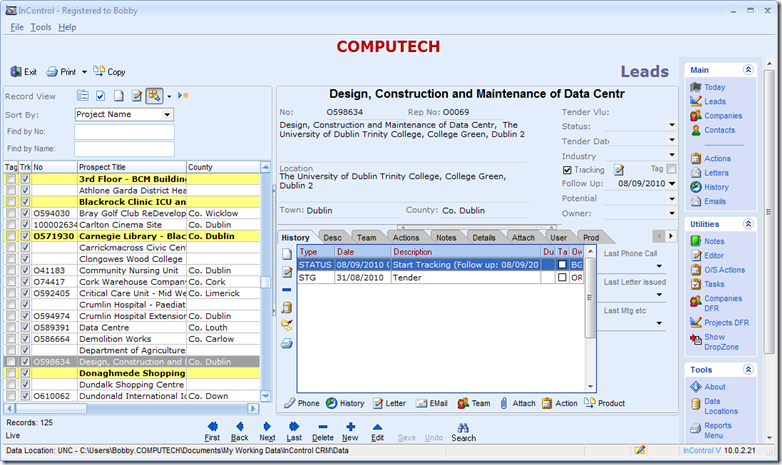Viewport: 782px width, 465px height.
Task: Open the Status dropdown
Action: point(672,125)
